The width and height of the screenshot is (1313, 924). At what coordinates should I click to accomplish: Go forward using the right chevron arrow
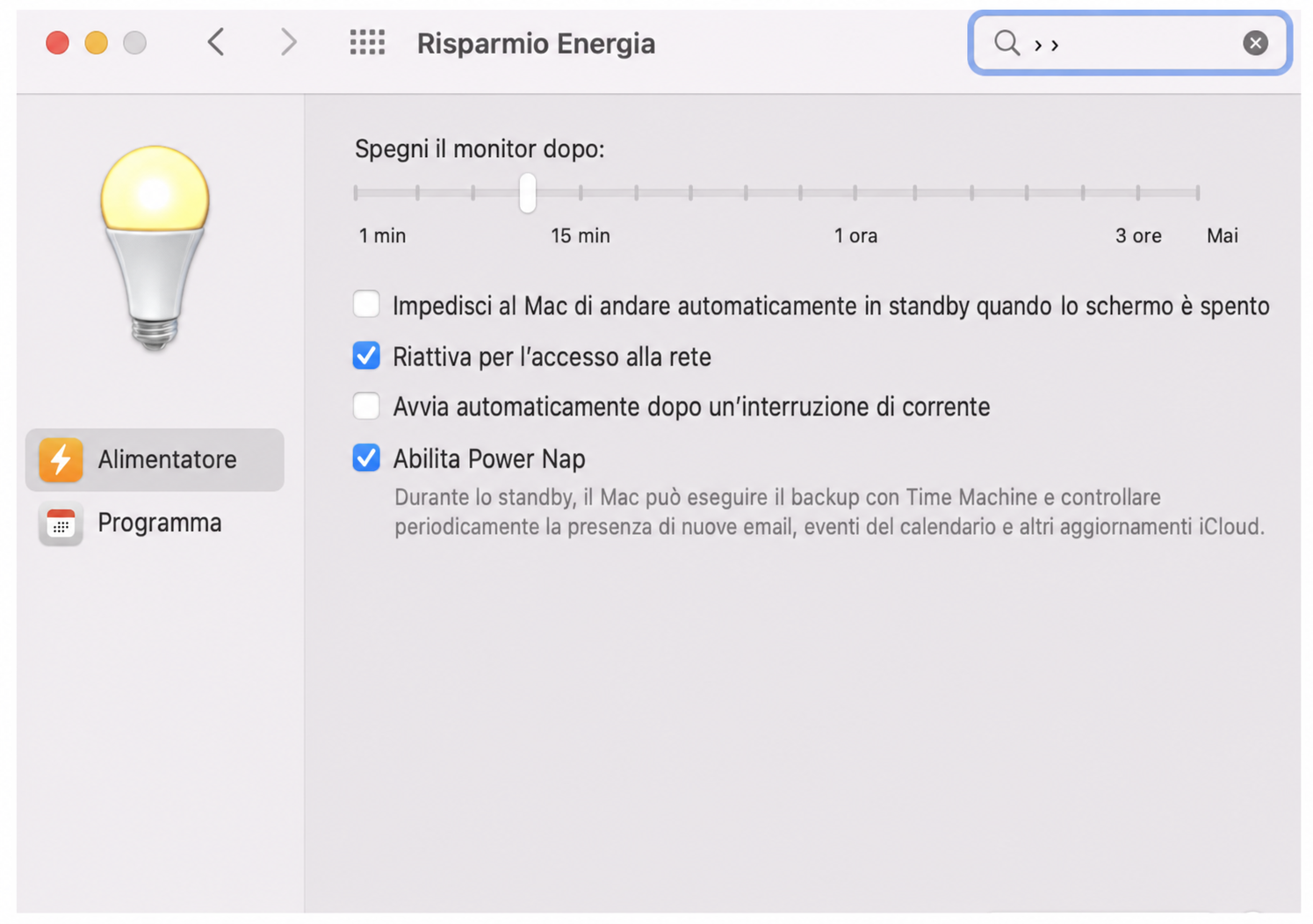click(x=288, y=42)
